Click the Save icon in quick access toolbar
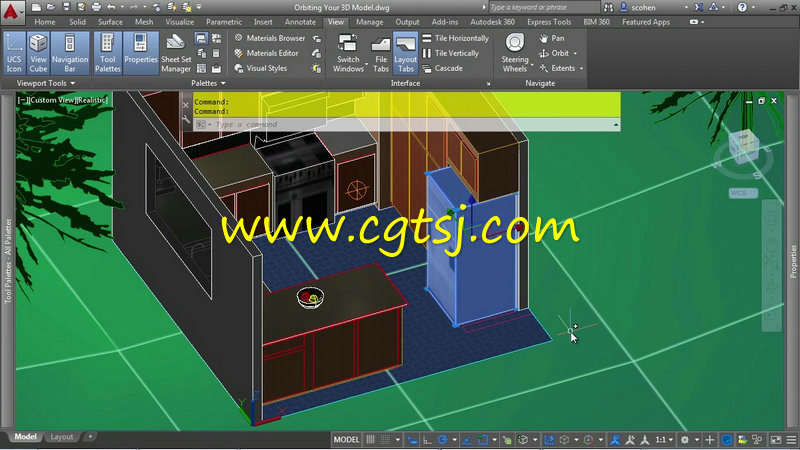Image resolution: width=800 pixels, height=450 pixels. [66, 7]
